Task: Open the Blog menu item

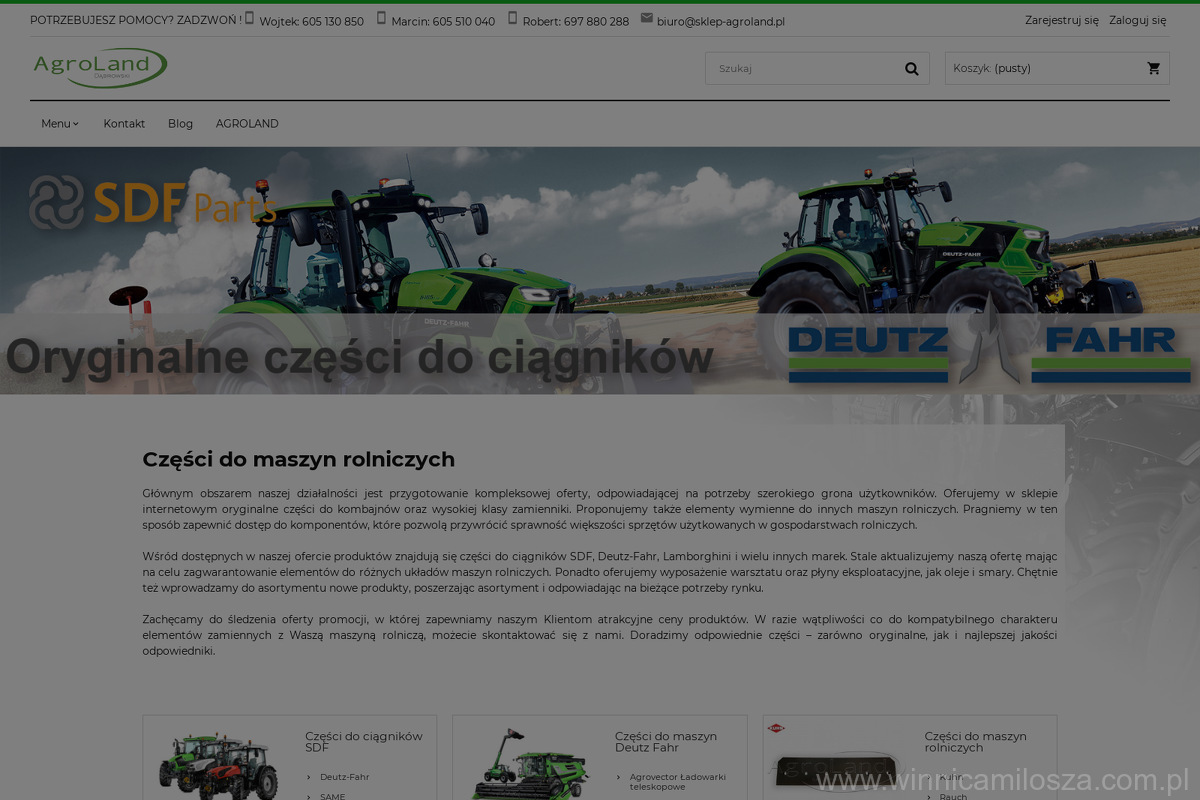Action: coord(180,124)
